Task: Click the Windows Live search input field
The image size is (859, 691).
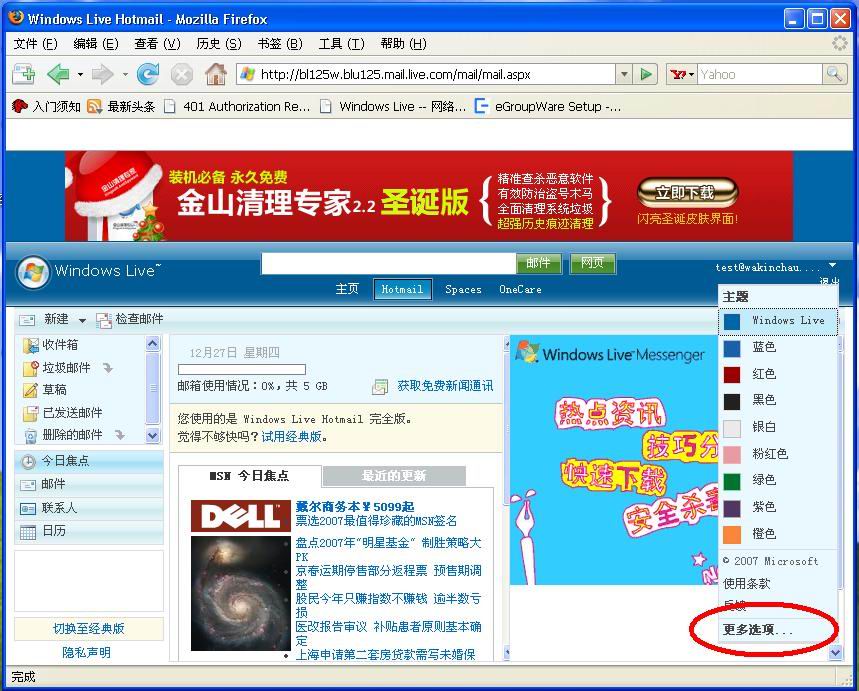Action: point(388,264)
